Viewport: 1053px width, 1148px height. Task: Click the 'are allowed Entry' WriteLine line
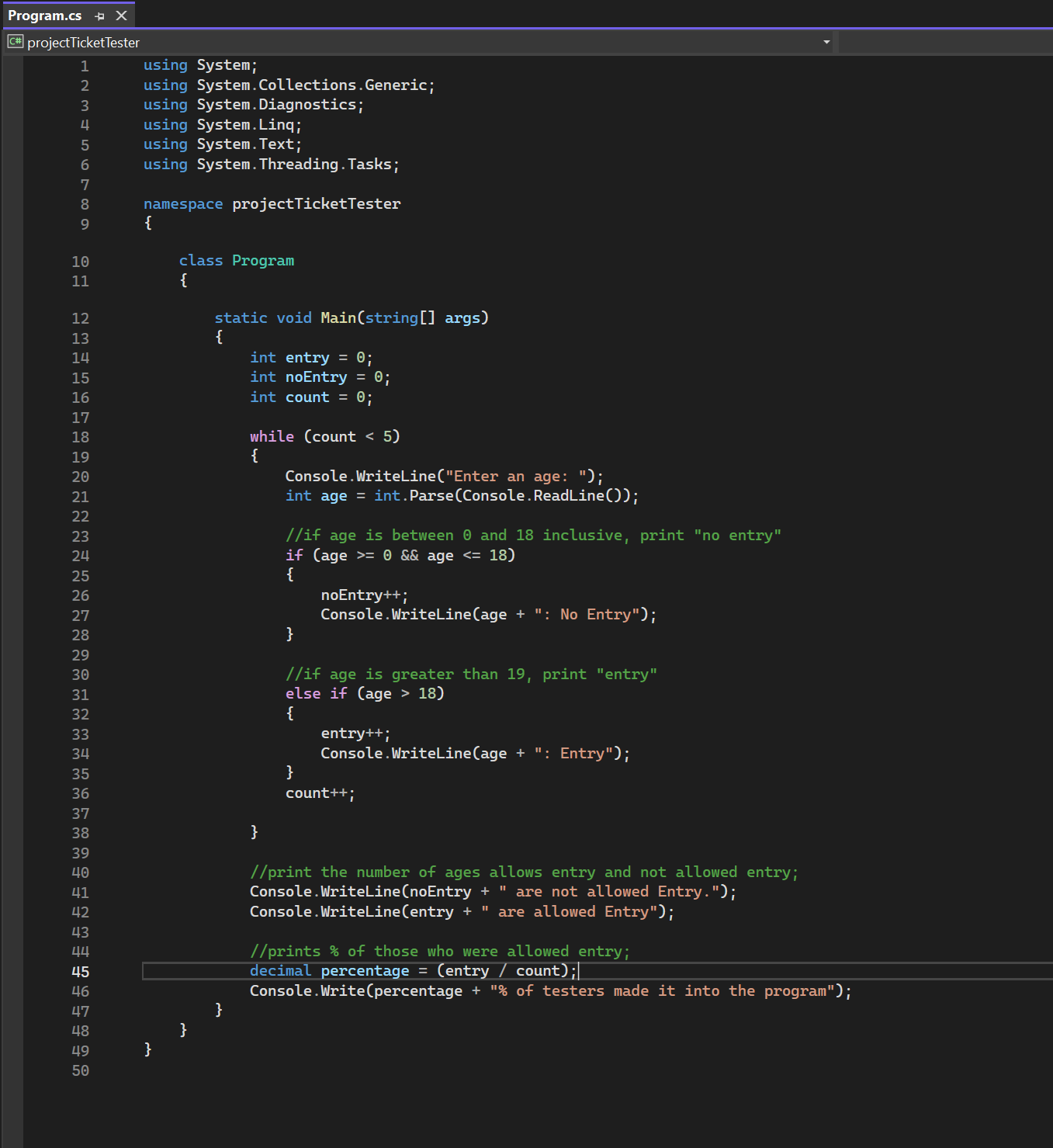[462, 912]
